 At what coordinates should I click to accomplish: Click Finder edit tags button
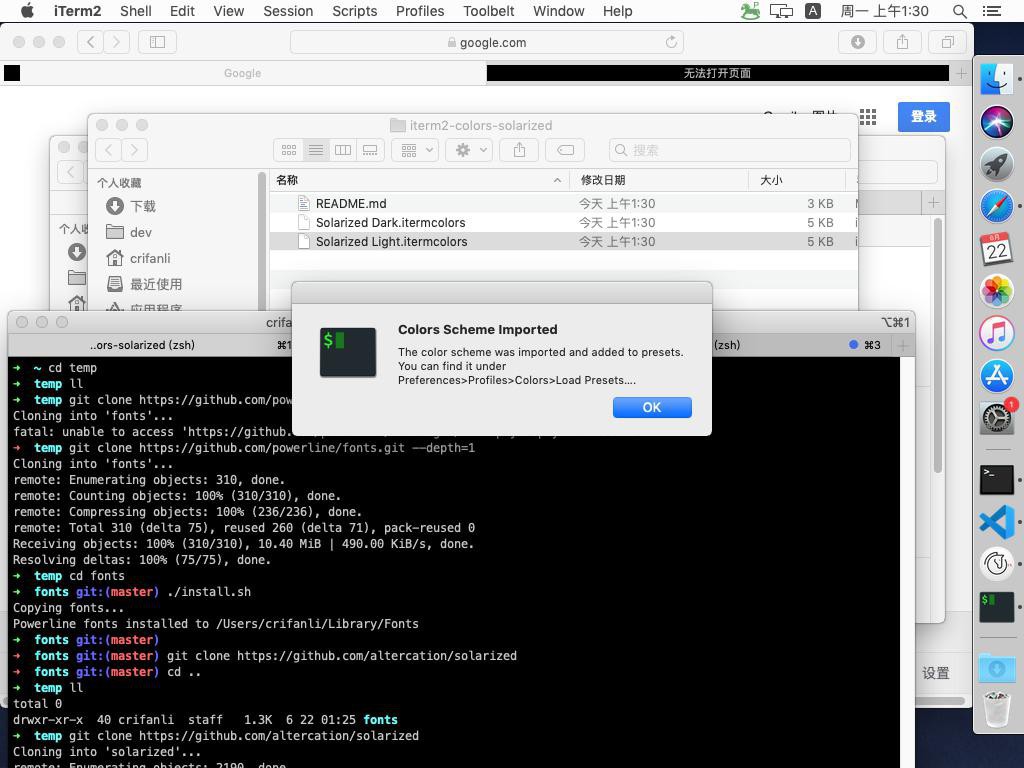566,150
